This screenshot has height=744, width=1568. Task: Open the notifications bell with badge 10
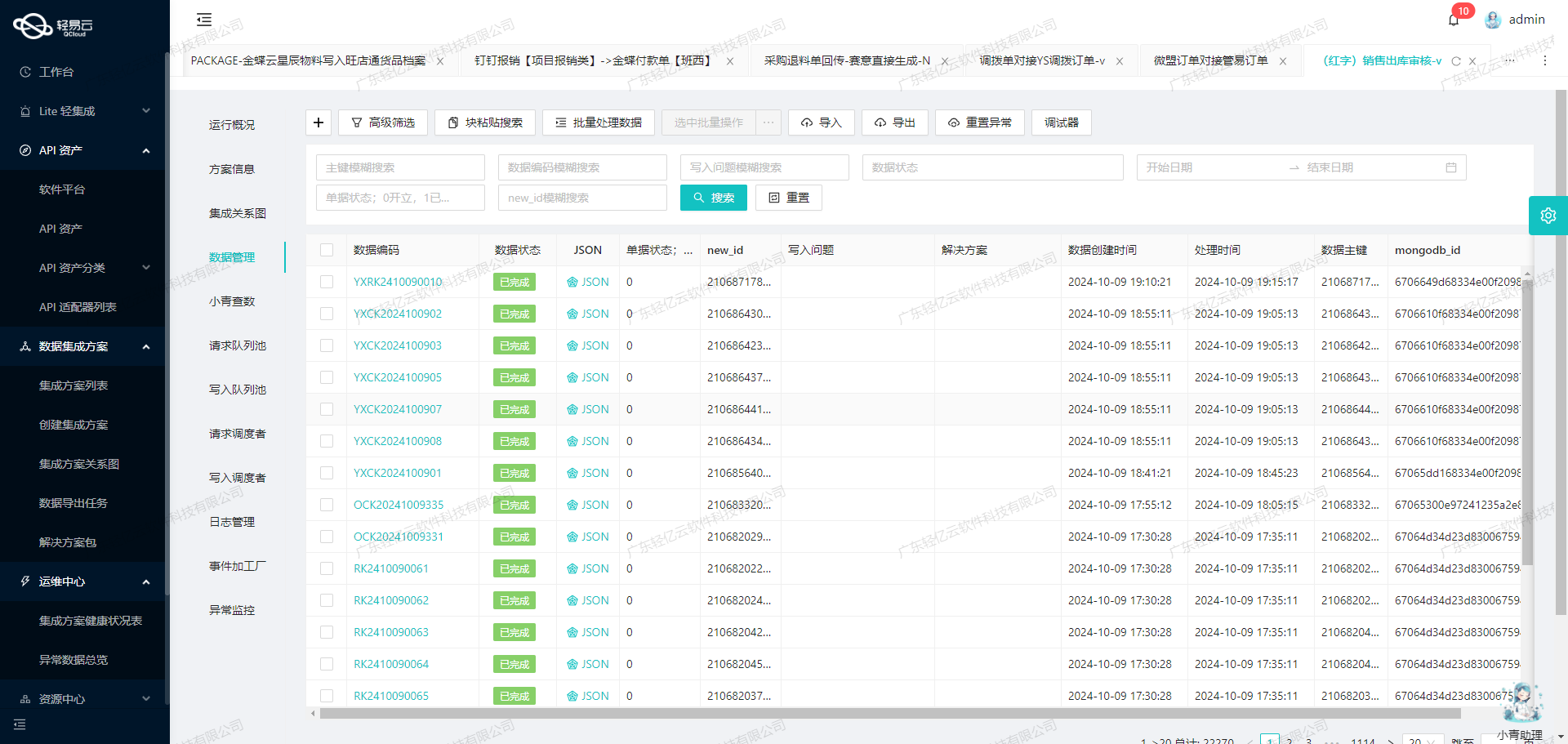coord(1454,19)
